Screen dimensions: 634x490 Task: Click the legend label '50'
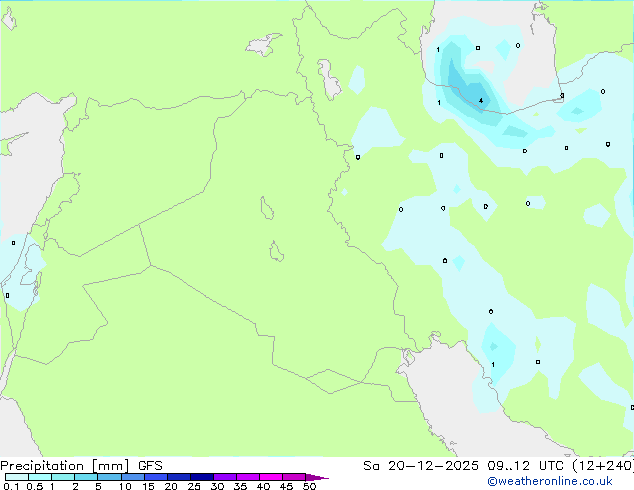[x=309, y=486]
